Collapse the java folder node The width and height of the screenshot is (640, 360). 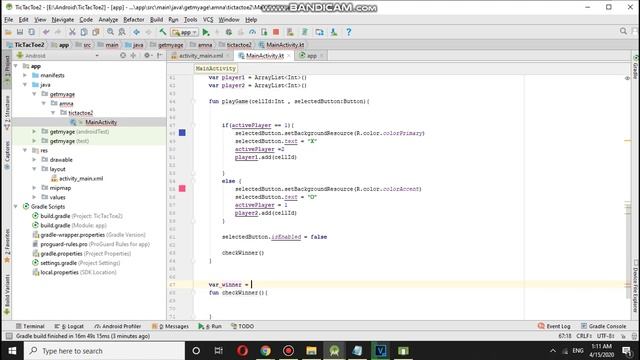pos(25,85)
